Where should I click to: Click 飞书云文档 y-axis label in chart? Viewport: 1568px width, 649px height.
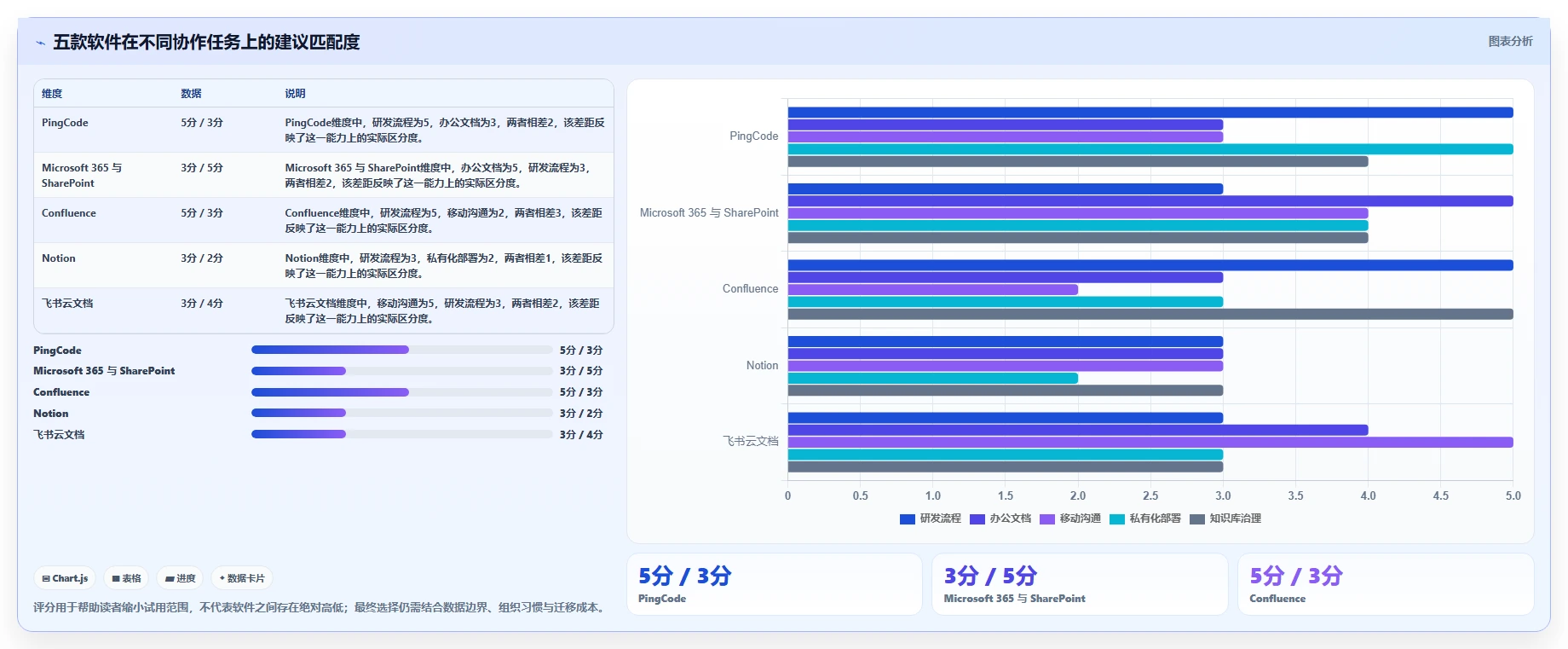[x=751, y=442]
